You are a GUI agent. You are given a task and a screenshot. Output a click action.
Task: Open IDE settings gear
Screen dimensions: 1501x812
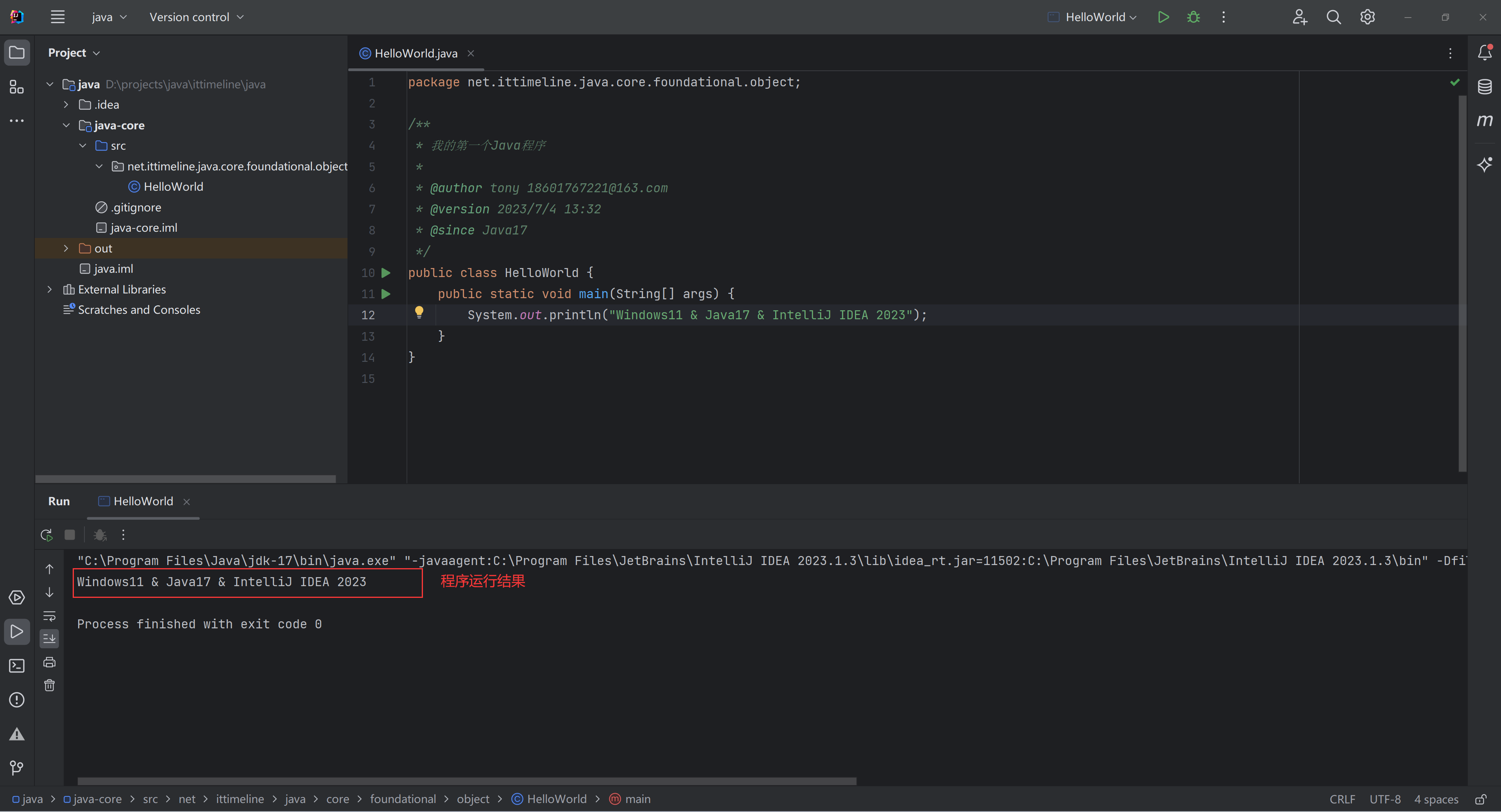pos(1367,17)
